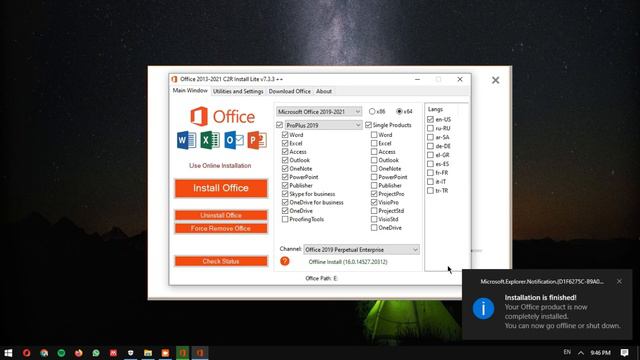This screenshot has width=640, height=360.
Task: Switch to the Main Window tab
Action: [190, 91]
